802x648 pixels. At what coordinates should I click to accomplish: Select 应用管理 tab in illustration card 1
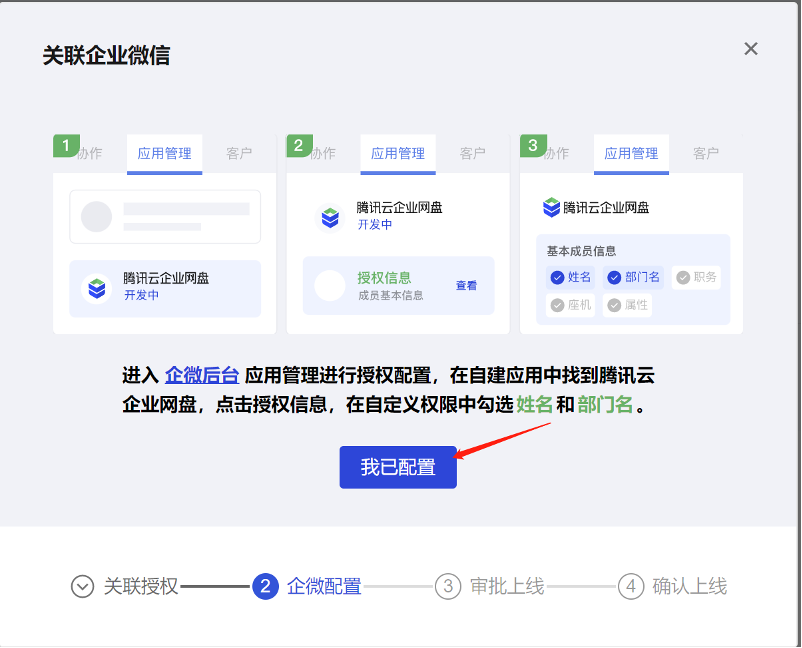164,153
